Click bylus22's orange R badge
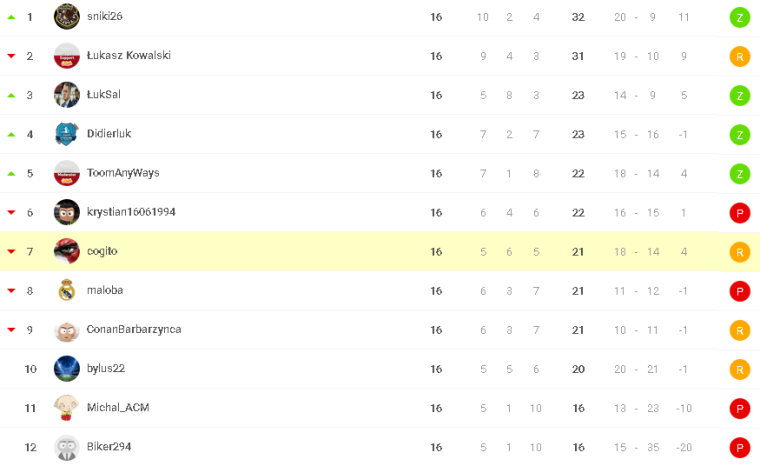 (x=740, y=370)
